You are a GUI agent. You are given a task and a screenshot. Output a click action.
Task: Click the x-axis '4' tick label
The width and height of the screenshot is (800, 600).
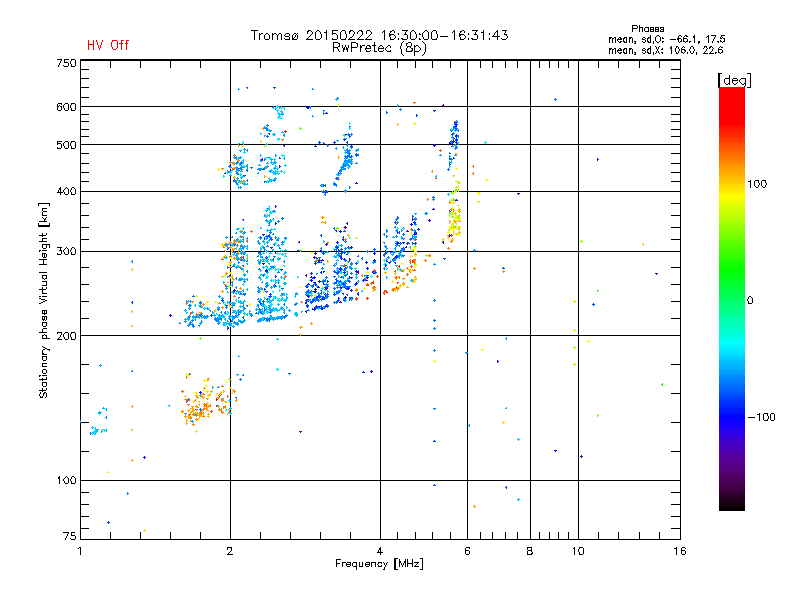point(380,551)
